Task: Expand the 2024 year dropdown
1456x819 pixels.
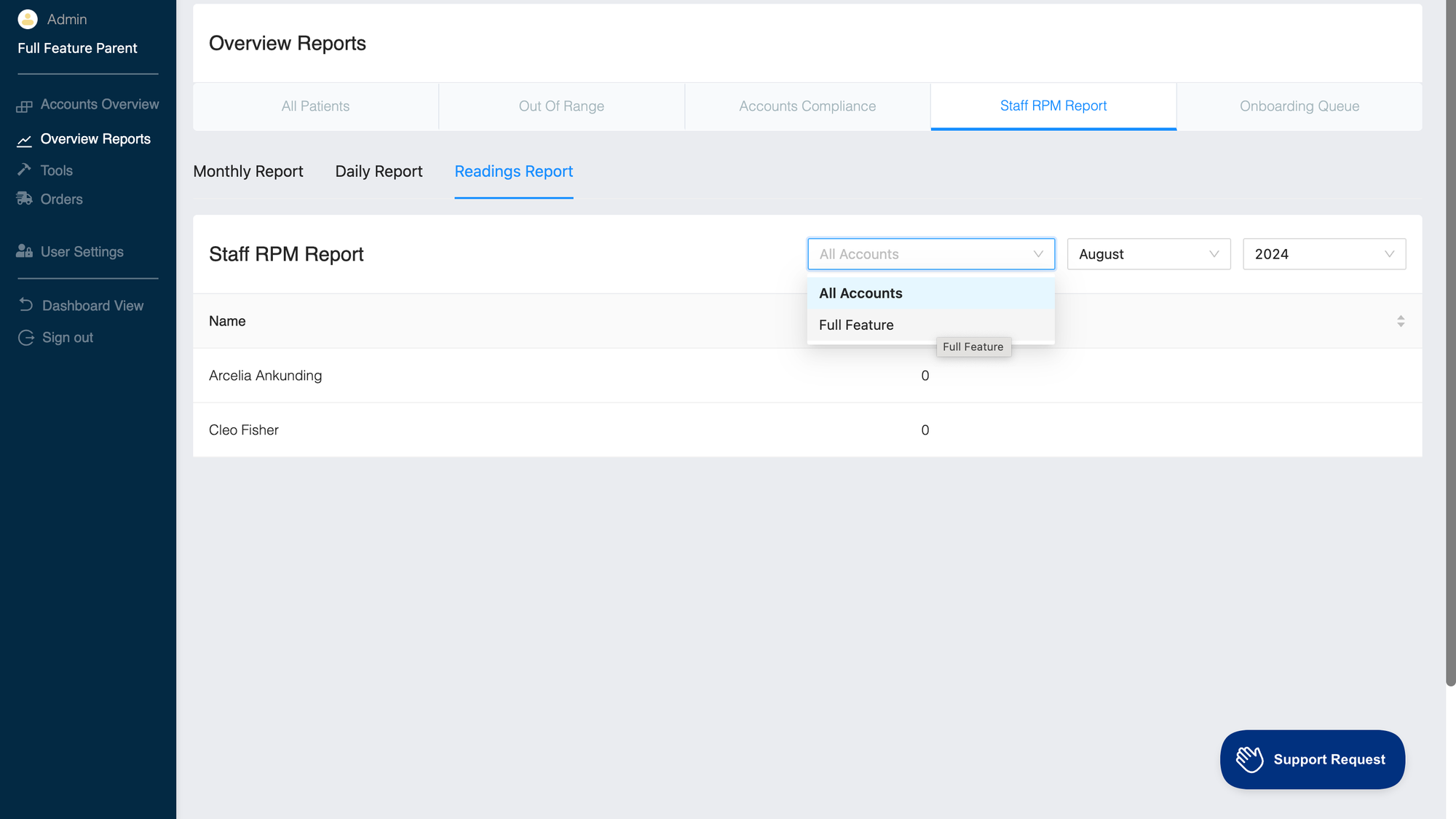Action: (x=1324, y=254)
